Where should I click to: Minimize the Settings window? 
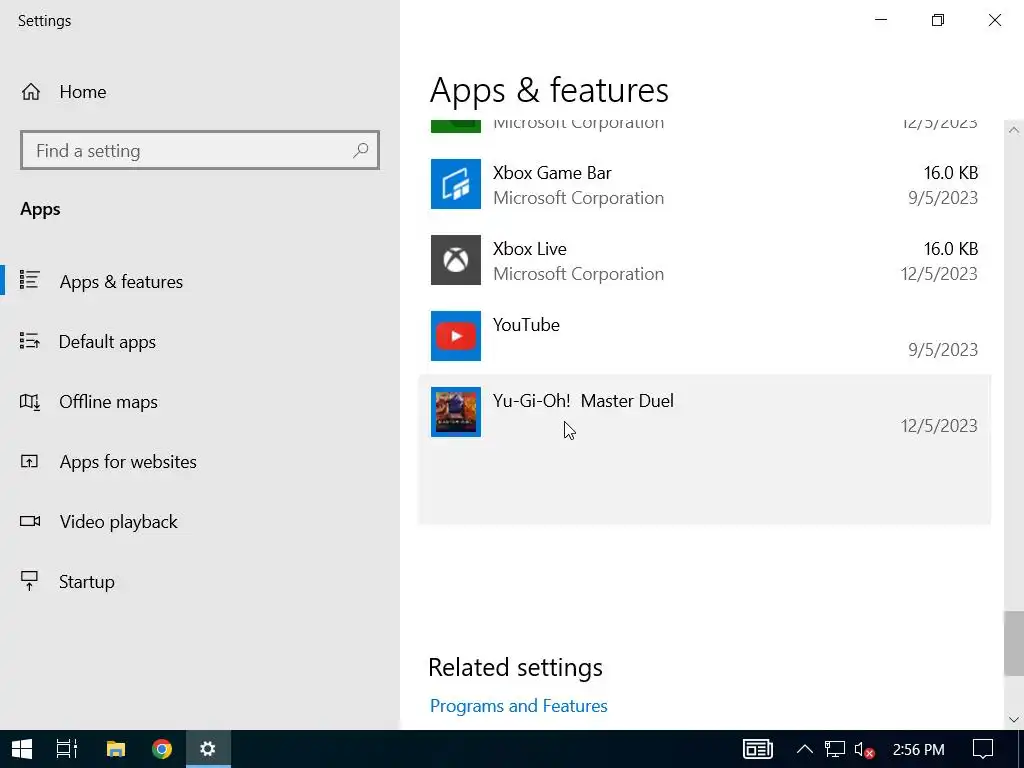881,20
